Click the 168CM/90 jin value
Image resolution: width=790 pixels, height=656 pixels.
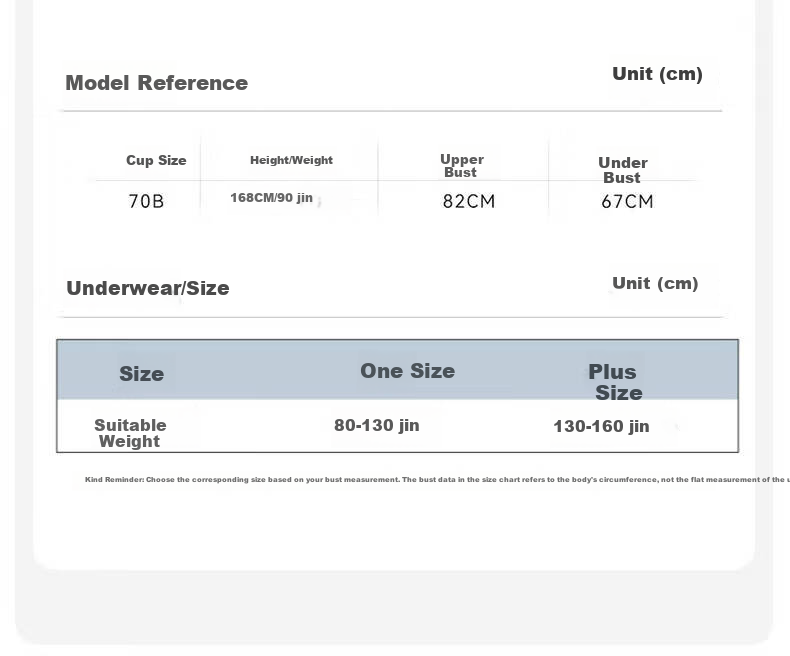(x=272, y=198)
